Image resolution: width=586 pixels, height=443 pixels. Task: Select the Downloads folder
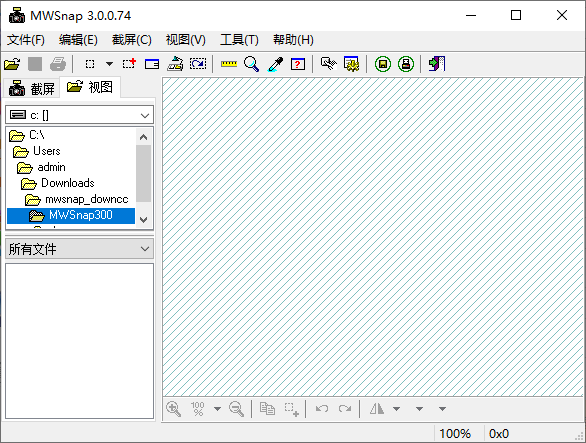click(x=58, y=183)
